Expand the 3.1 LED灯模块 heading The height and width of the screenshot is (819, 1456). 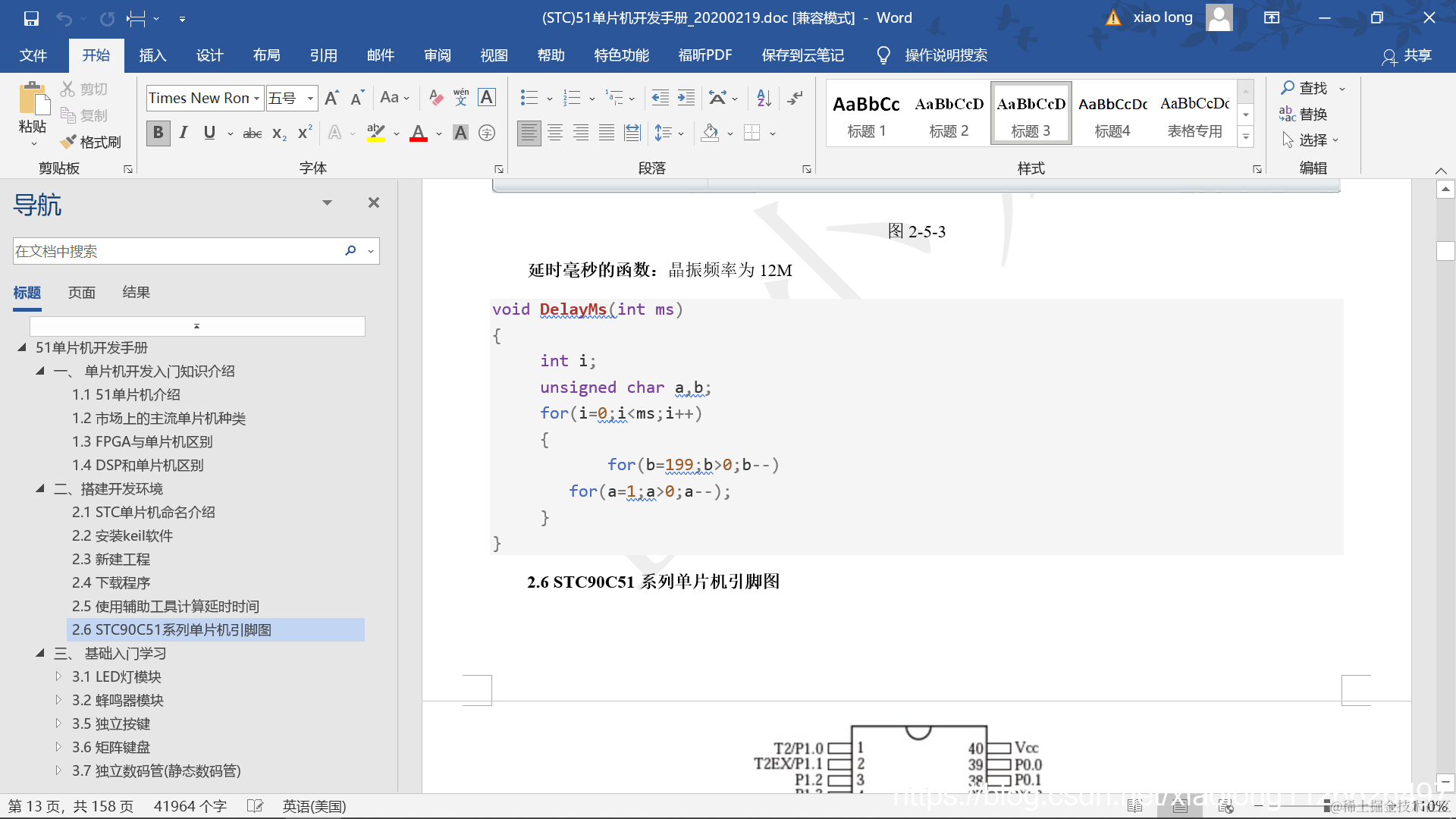click(x=58, y=676)
